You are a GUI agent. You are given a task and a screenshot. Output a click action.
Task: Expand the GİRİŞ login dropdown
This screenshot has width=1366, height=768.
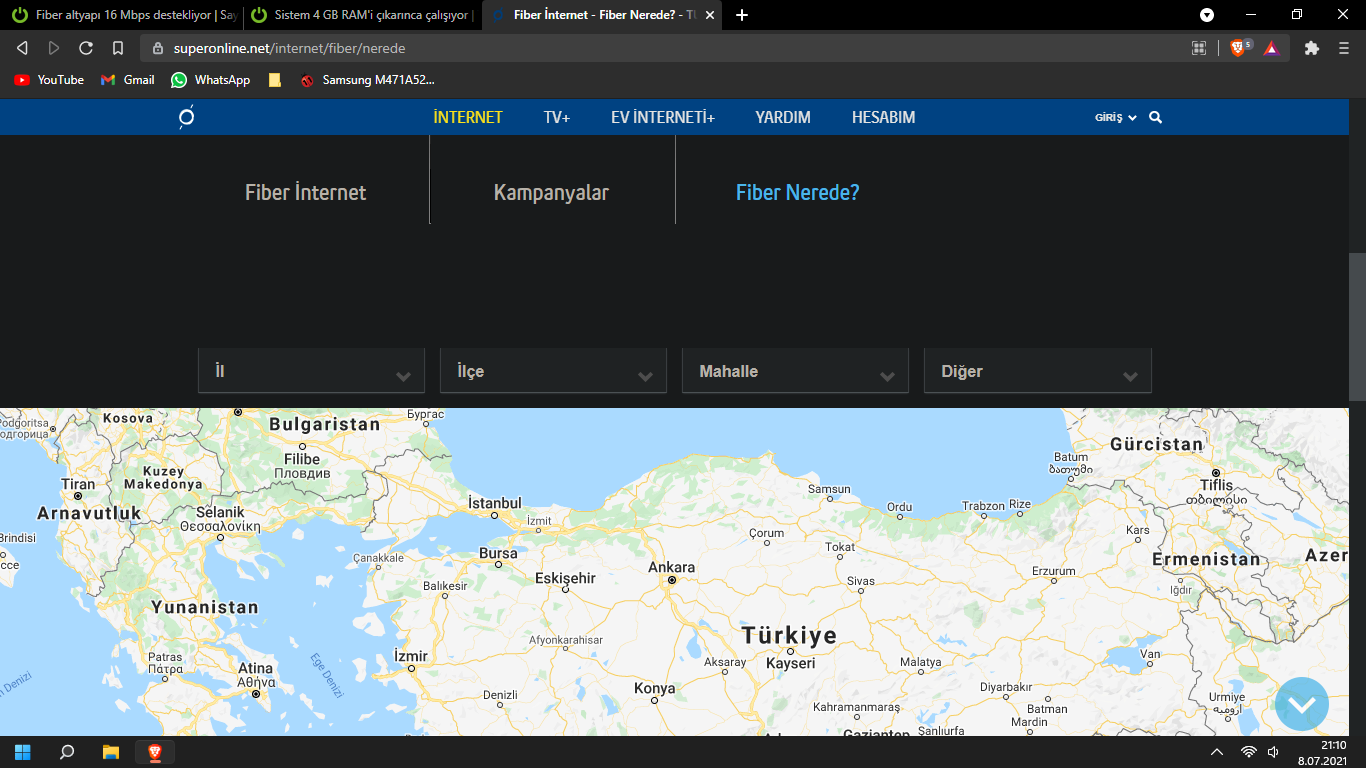click(x=1116, y=118)
